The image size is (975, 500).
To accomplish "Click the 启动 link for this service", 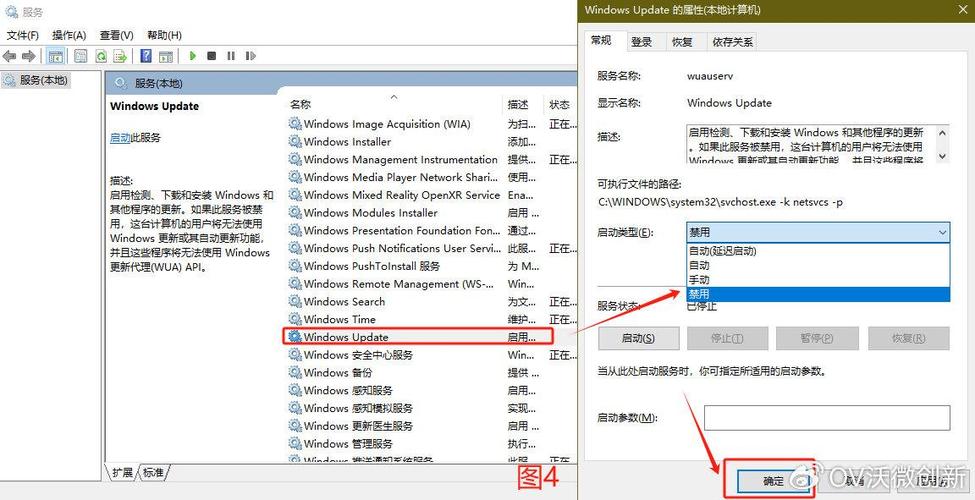I will point(119,137).
